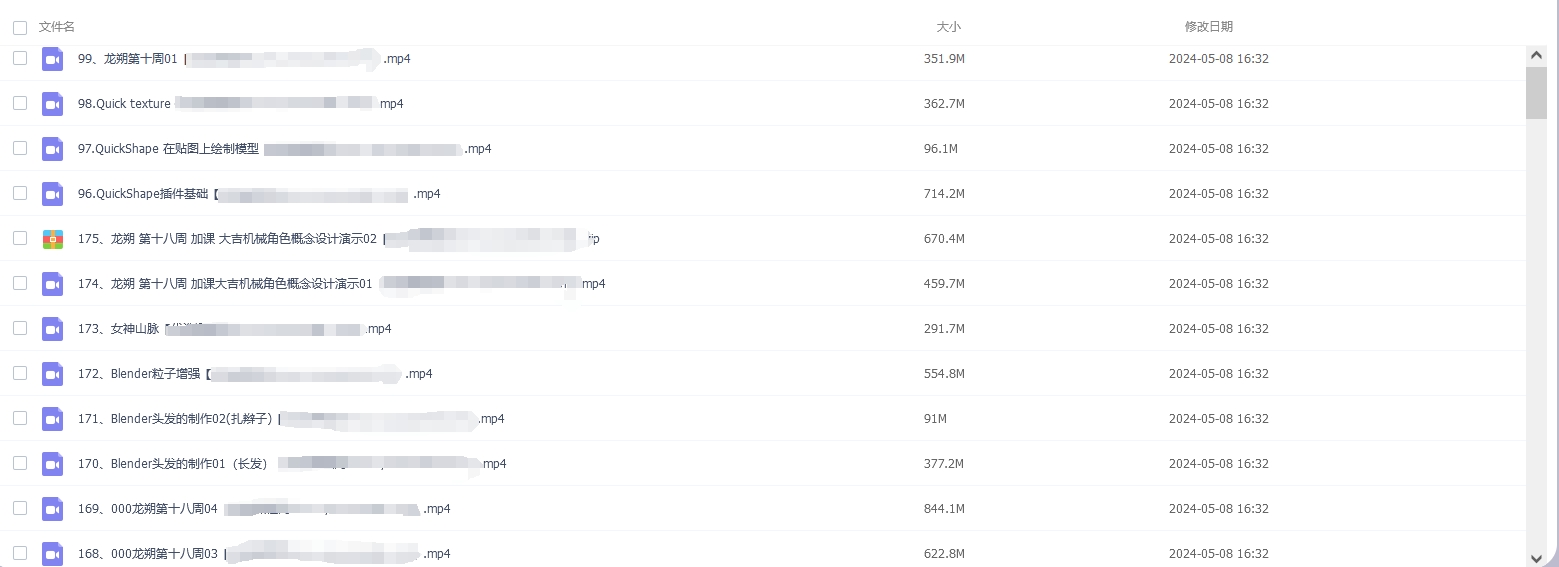The width and height of the screenshot is (1559, 567).
Task: Click the vertical scrollbar thumb
Action: pyautogui.click(x=1537, y=92)
